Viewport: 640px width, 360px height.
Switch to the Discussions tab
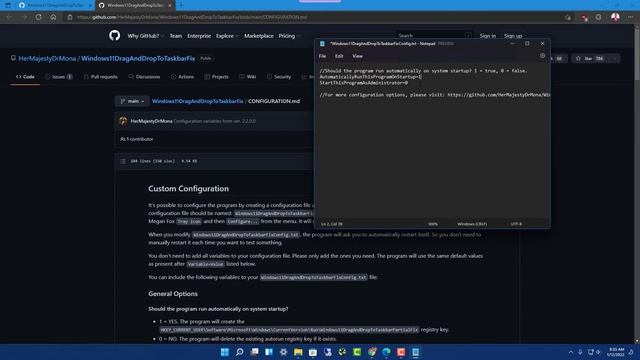144,77
